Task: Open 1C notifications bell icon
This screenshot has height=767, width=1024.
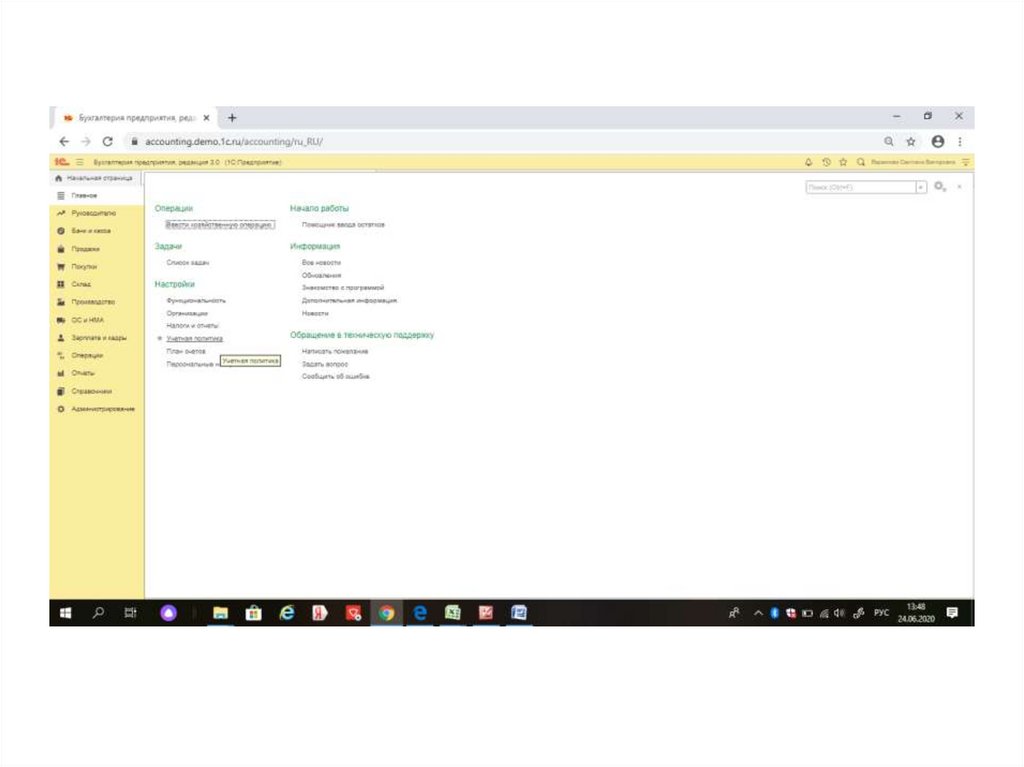Action: [x=808, y=162]
